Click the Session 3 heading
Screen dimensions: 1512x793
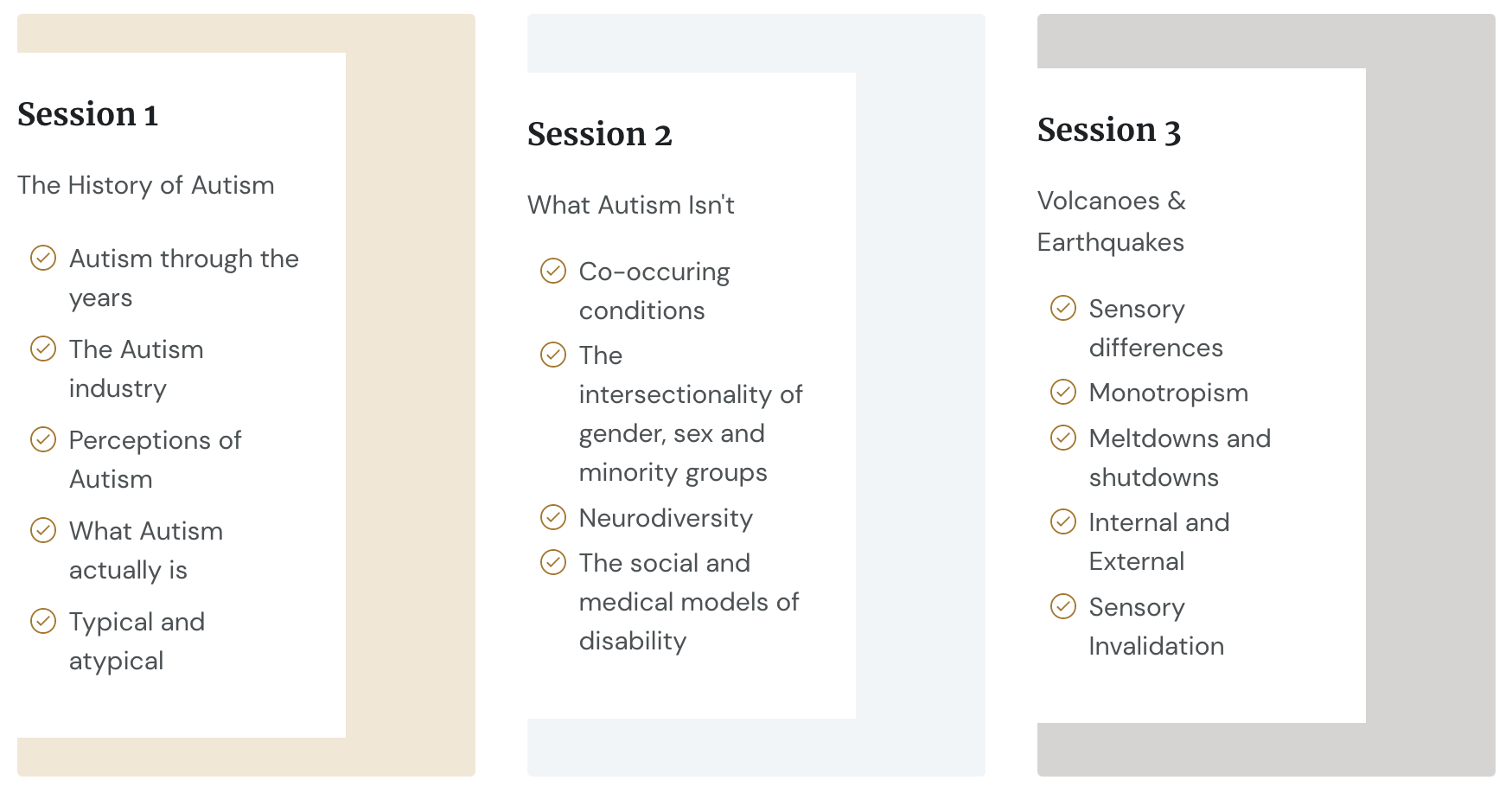click(1109, 130)
